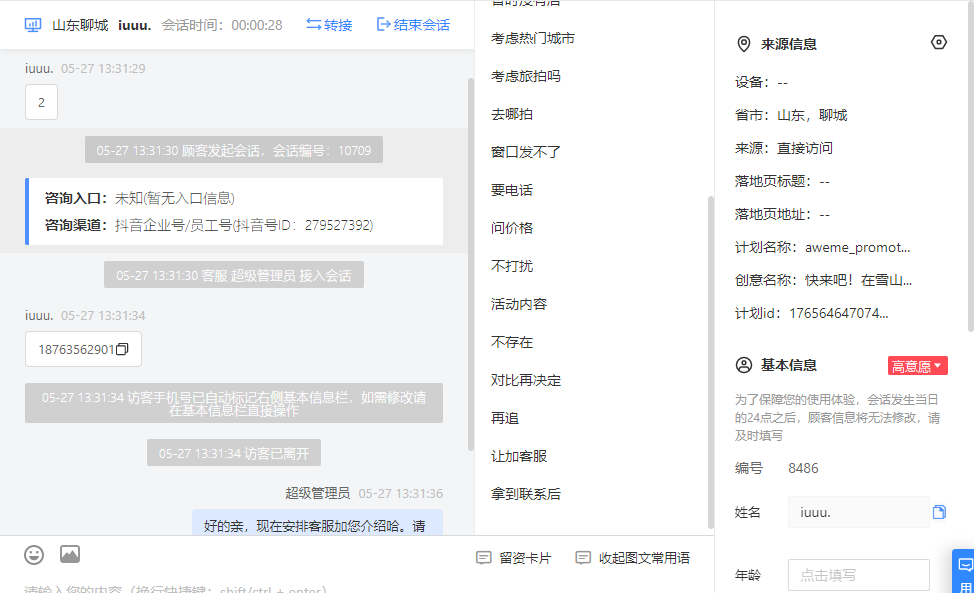The width and height of the screenshot is (974, 593).
Task: Copy the customer name iuuu.
Action: tap(939, 512)
